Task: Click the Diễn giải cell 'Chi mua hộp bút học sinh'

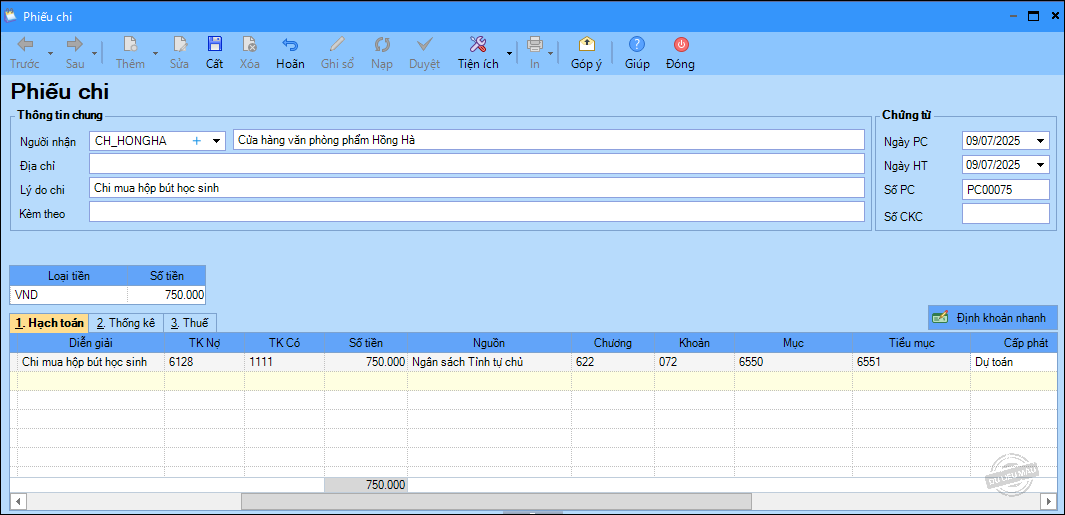Action: click(90, 362)
